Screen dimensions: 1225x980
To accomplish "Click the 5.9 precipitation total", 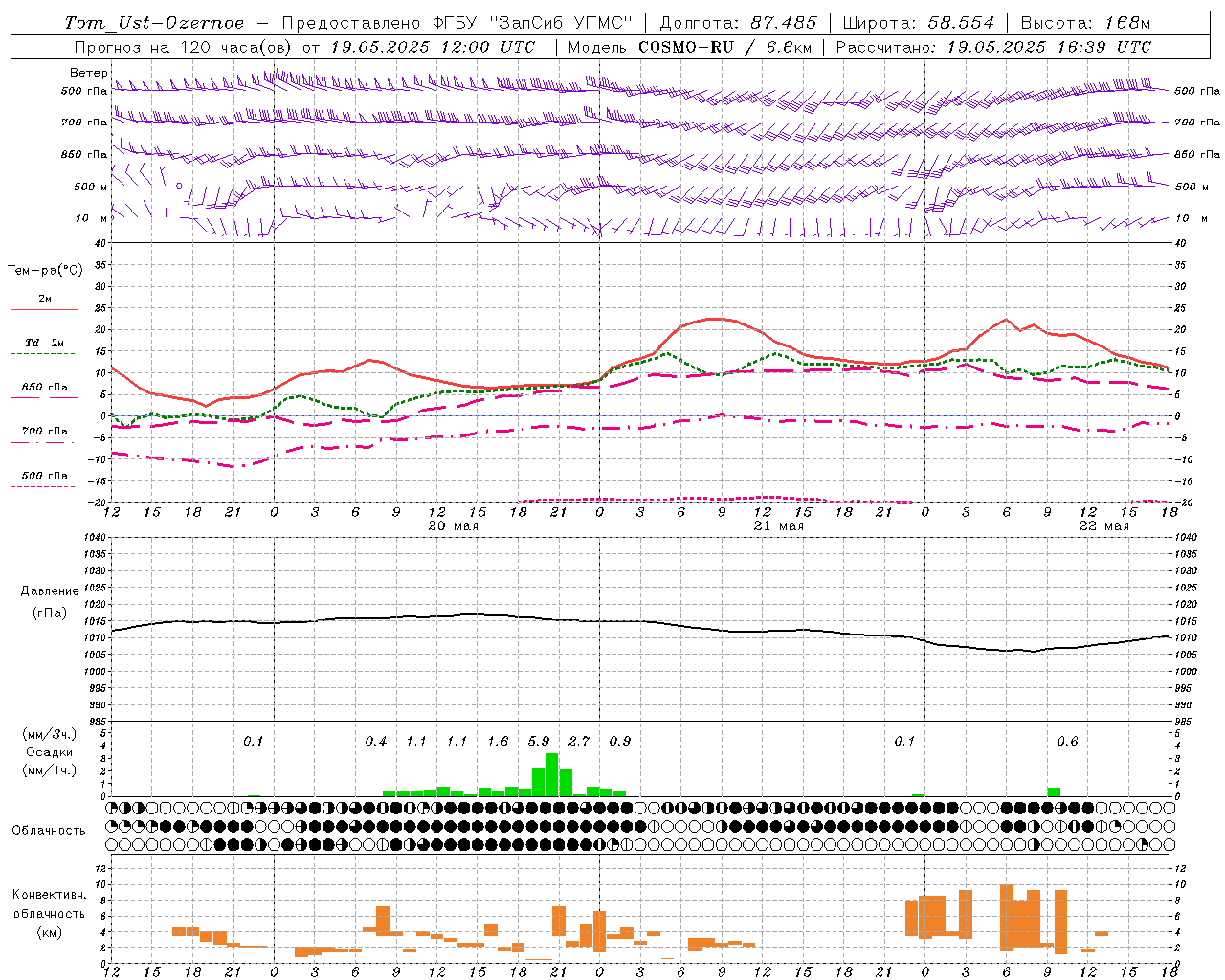I will point(539,742).
